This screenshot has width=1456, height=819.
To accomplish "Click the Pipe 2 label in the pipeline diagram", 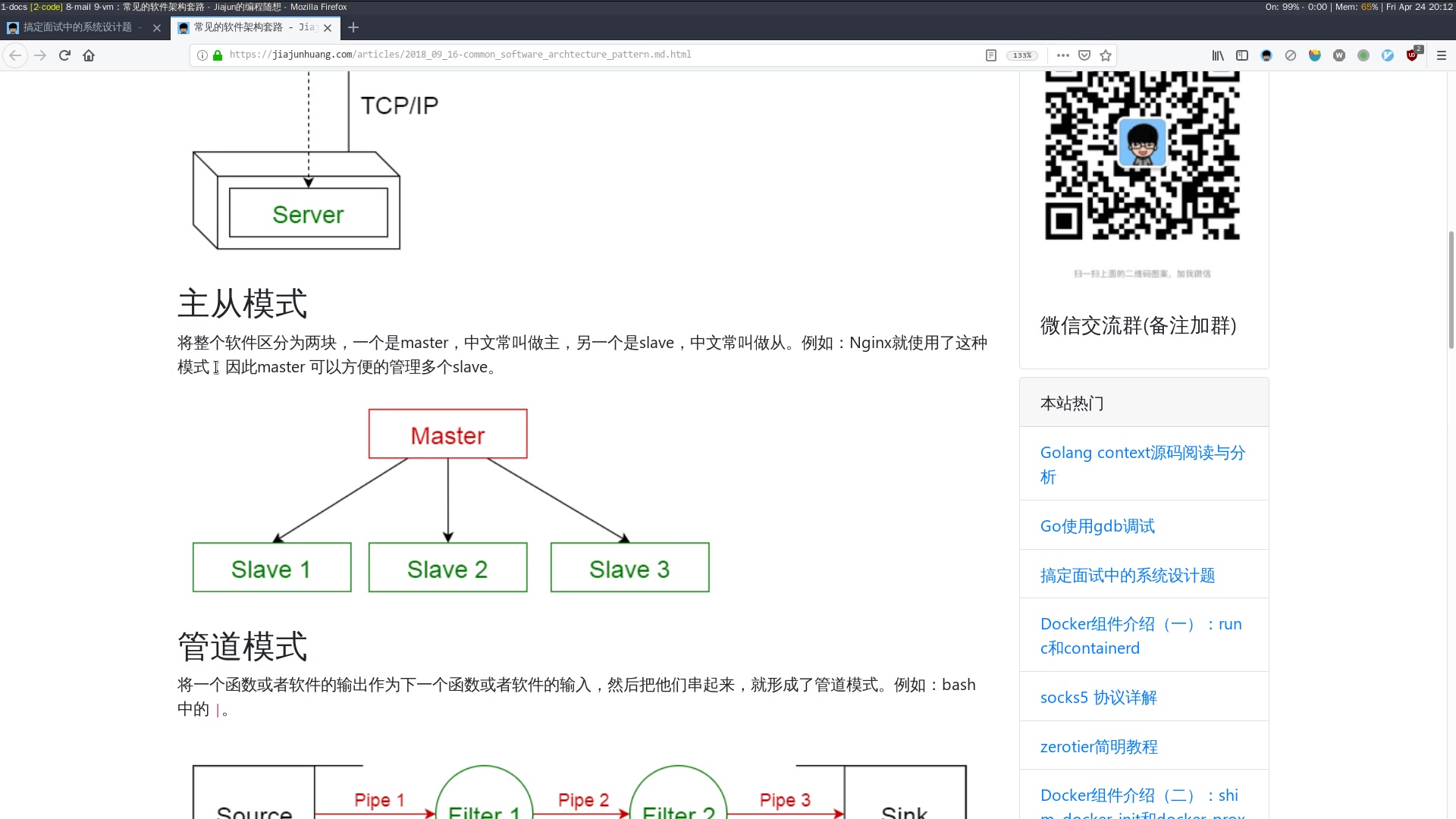I will click(583, 800).
